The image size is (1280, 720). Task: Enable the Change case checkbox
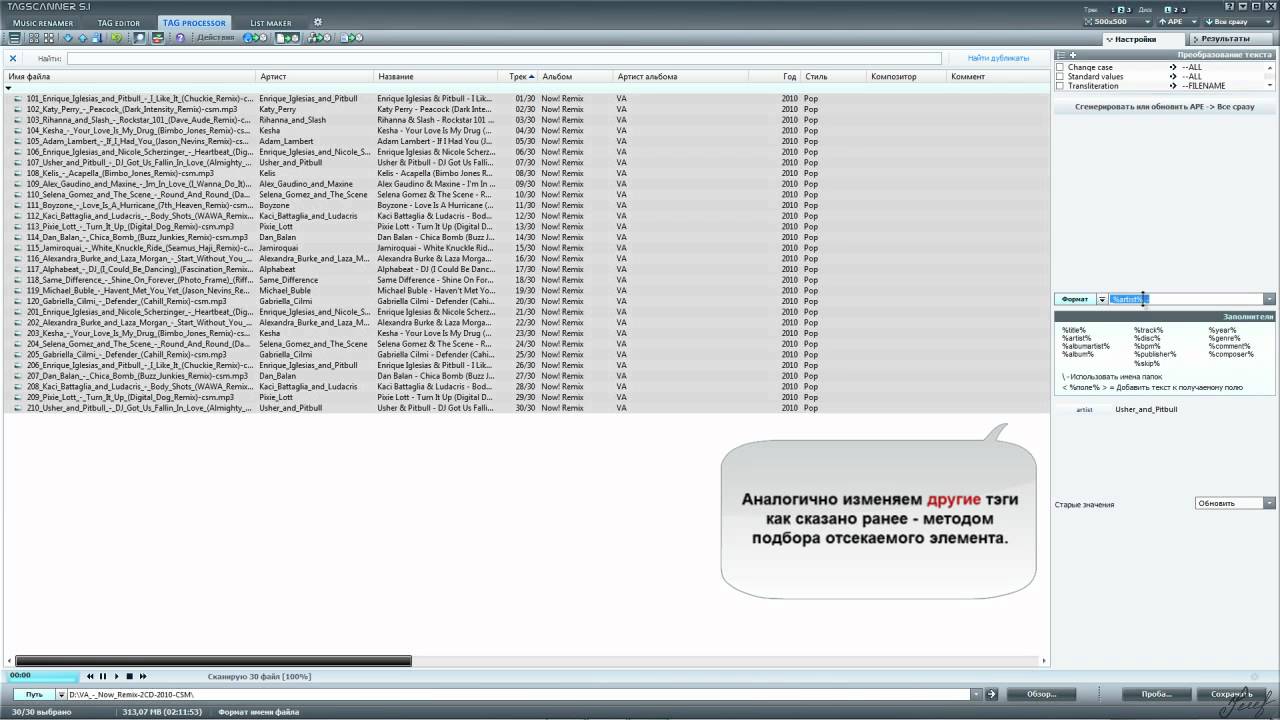(1060, 67)
